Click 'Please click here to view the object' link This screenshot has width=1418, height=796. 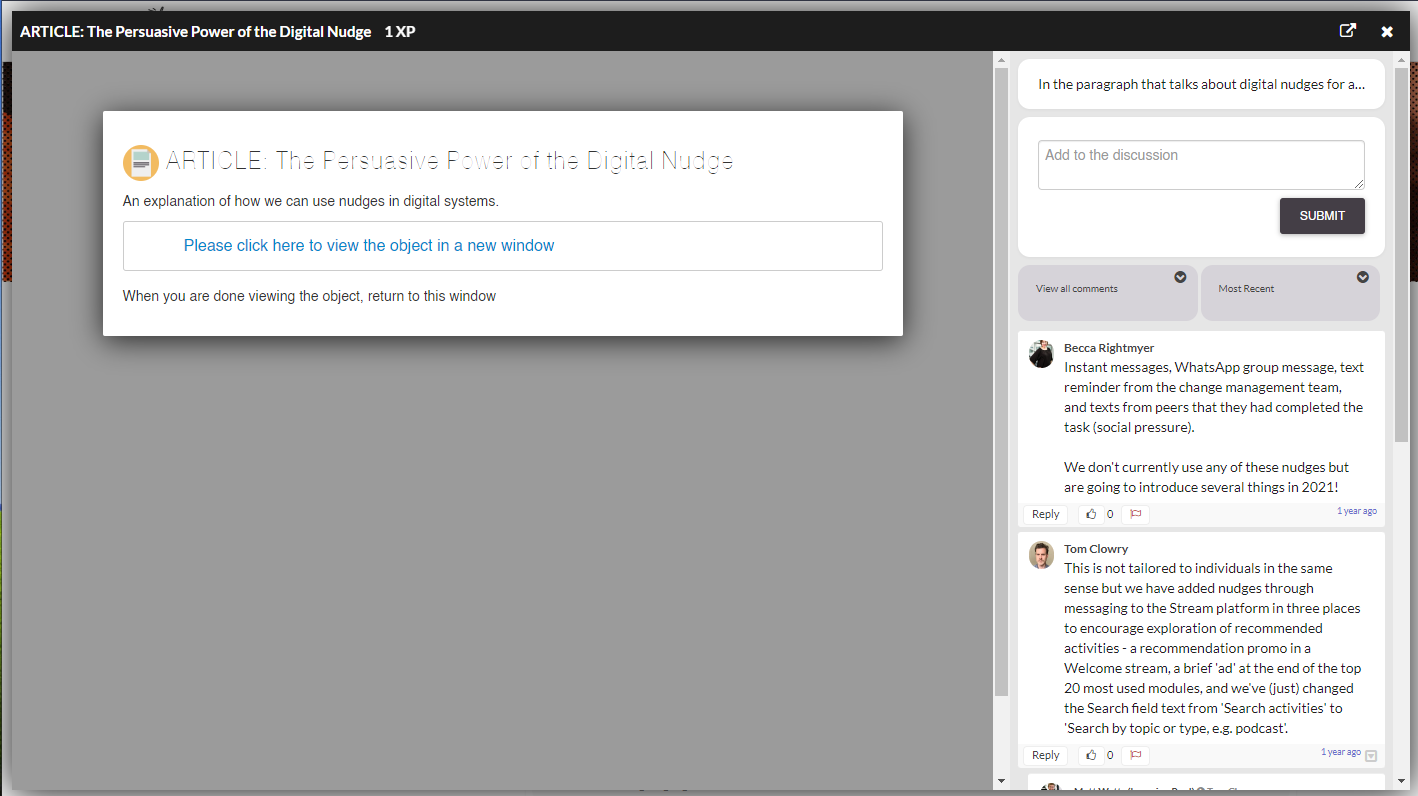(x=368, y=246)
